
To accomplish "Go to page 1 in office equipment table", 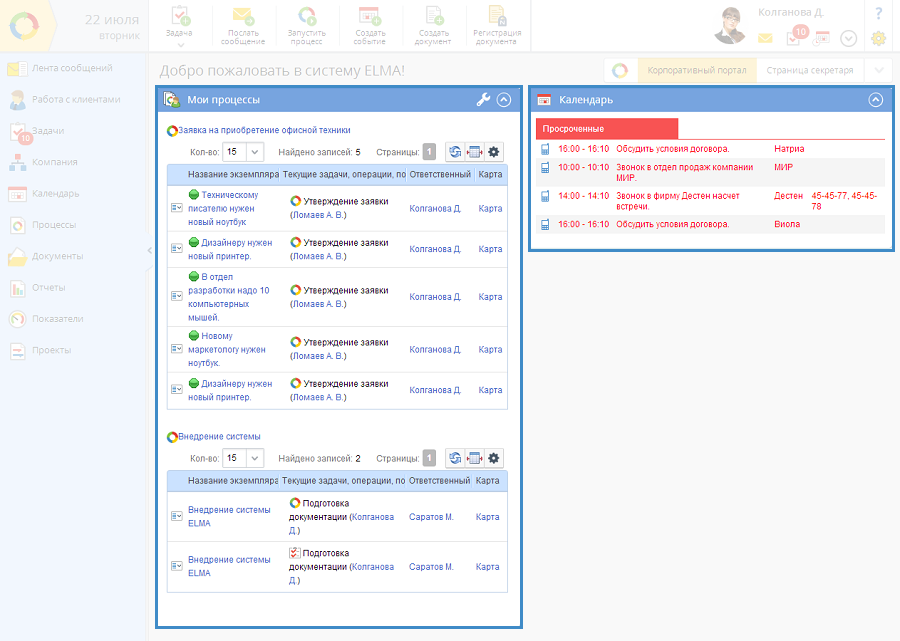I will coord(429,152).
